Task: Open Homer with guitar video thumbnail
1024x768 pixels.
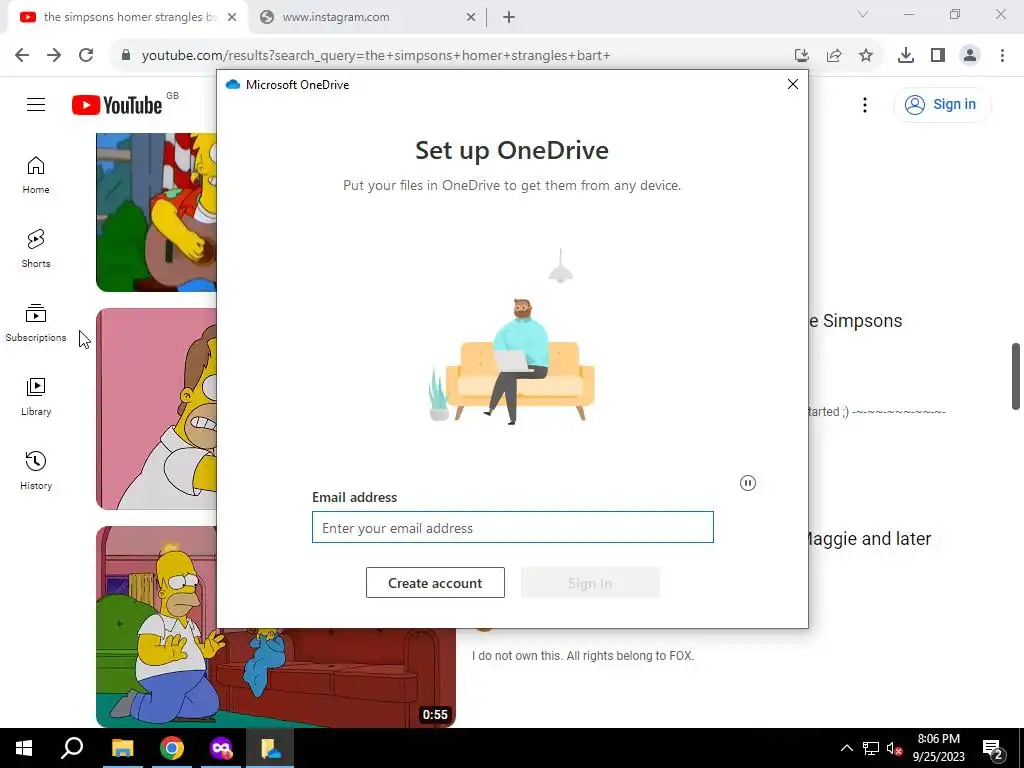Action: tap(156, 212)
